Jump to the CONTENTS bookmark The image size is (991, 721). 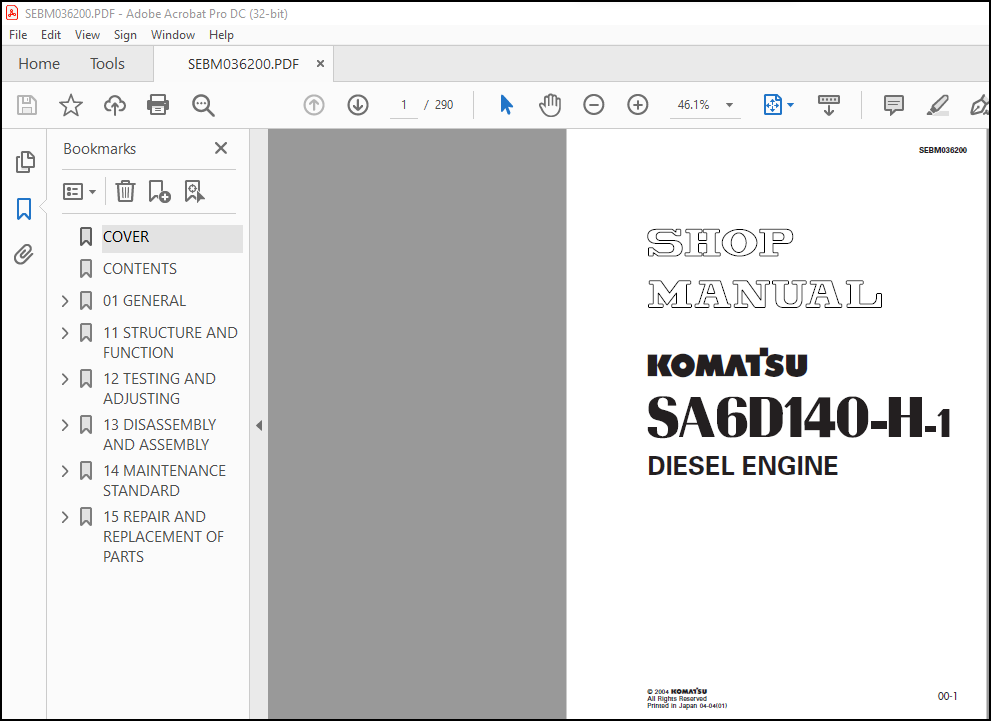140,269
